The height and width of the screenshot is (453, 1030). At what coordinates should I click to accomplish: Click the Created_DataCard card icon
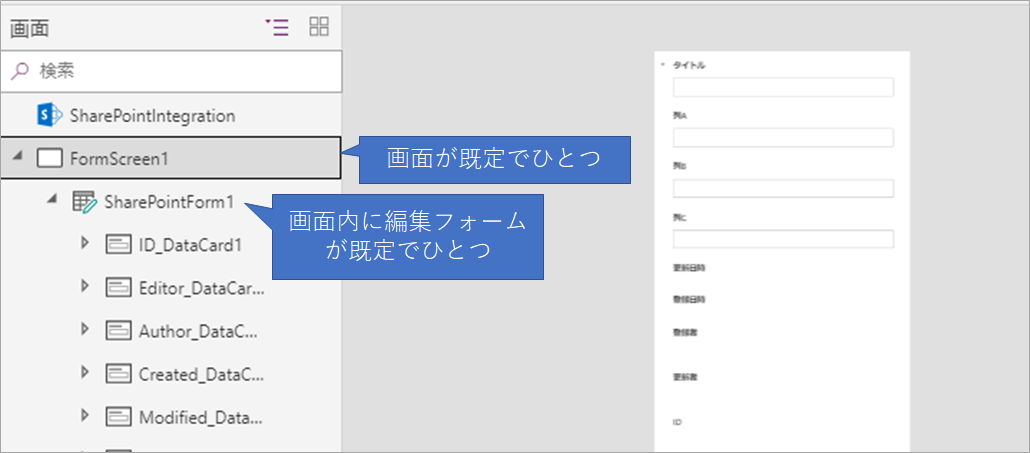coord(118,374)
